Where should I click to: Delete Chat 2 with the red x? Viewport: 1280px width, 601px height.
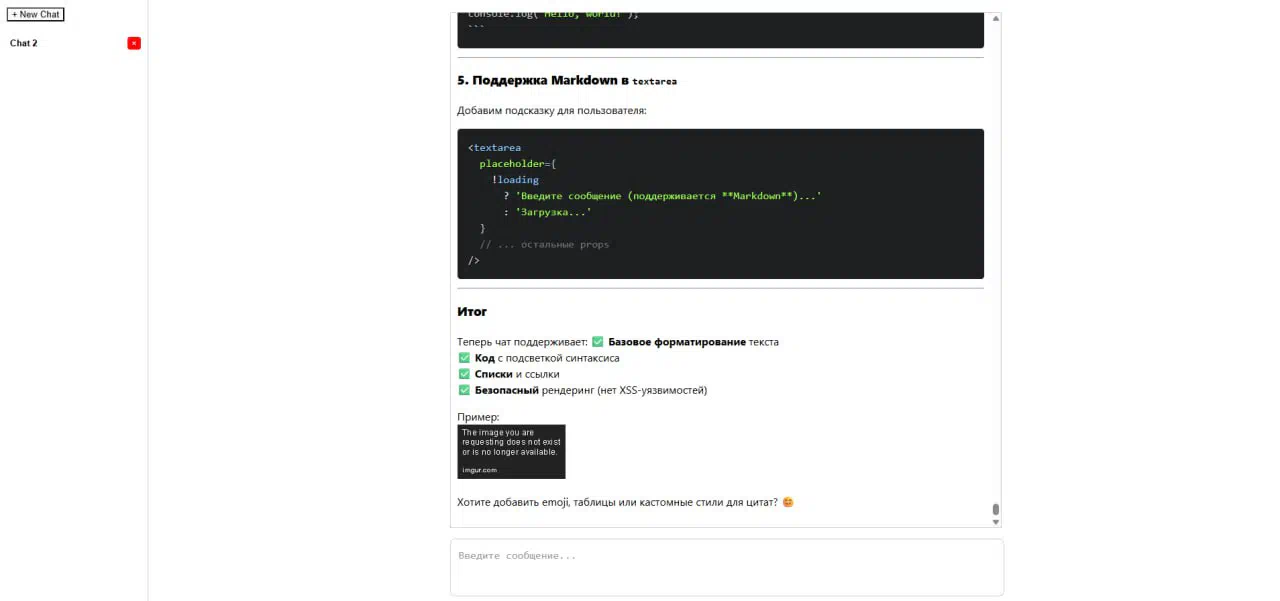pyautogui.click(x=134, y=43)
